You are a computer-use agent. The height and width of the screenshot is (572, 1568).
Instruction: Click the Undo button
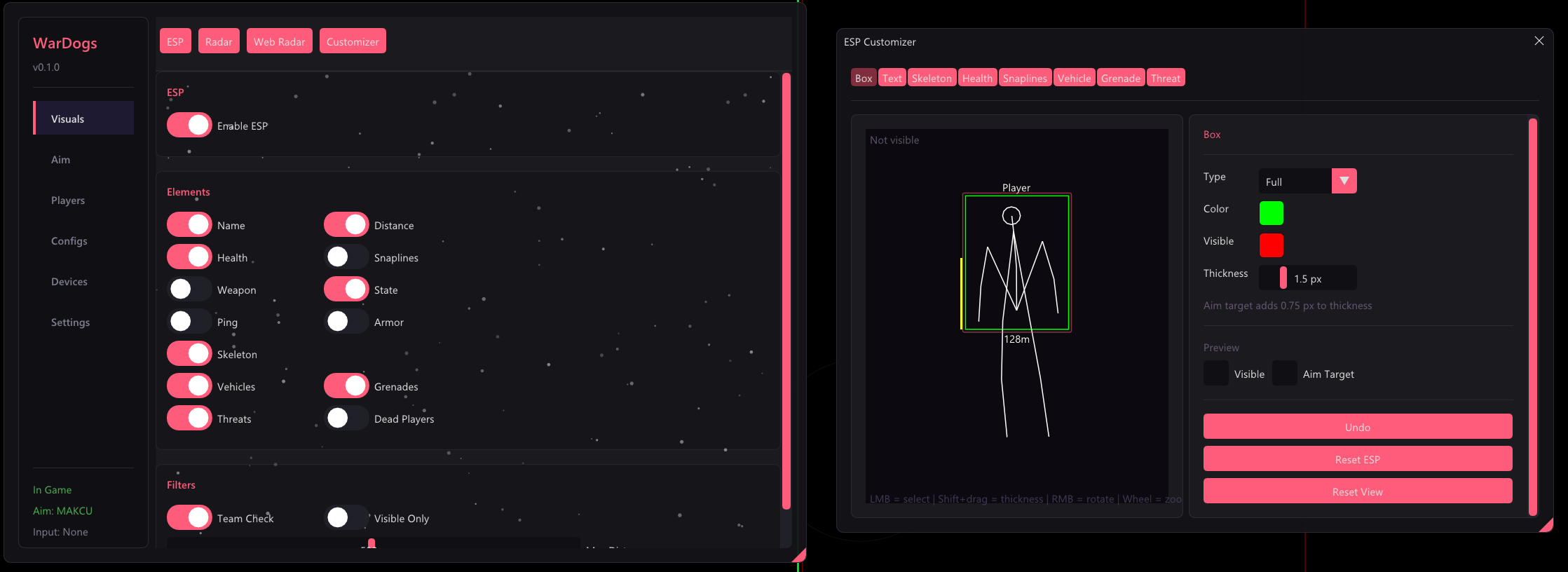click(x=1358, y=426)
